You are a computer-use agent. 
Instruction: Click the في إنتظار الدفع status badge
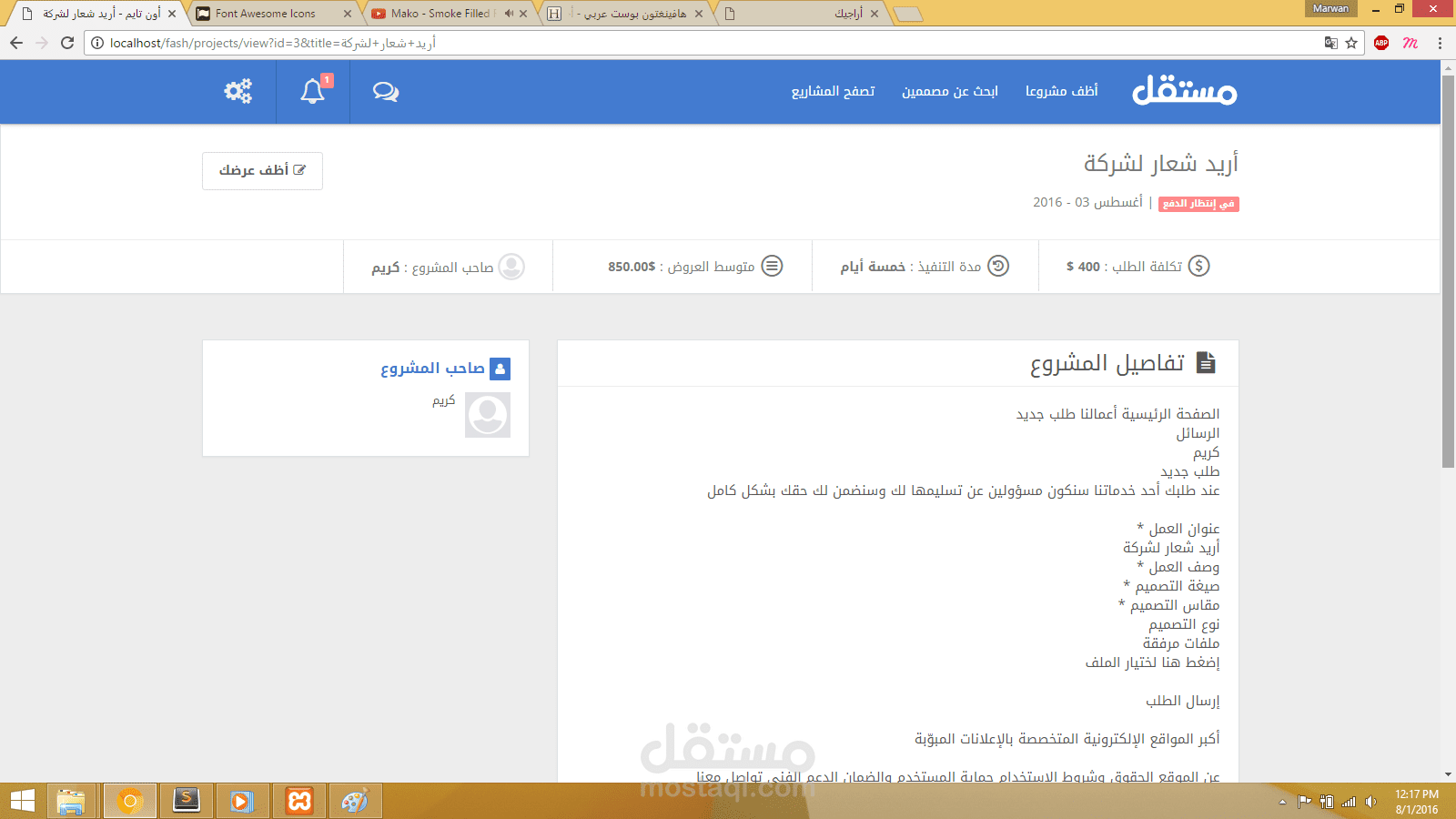tap(1198, 204)
